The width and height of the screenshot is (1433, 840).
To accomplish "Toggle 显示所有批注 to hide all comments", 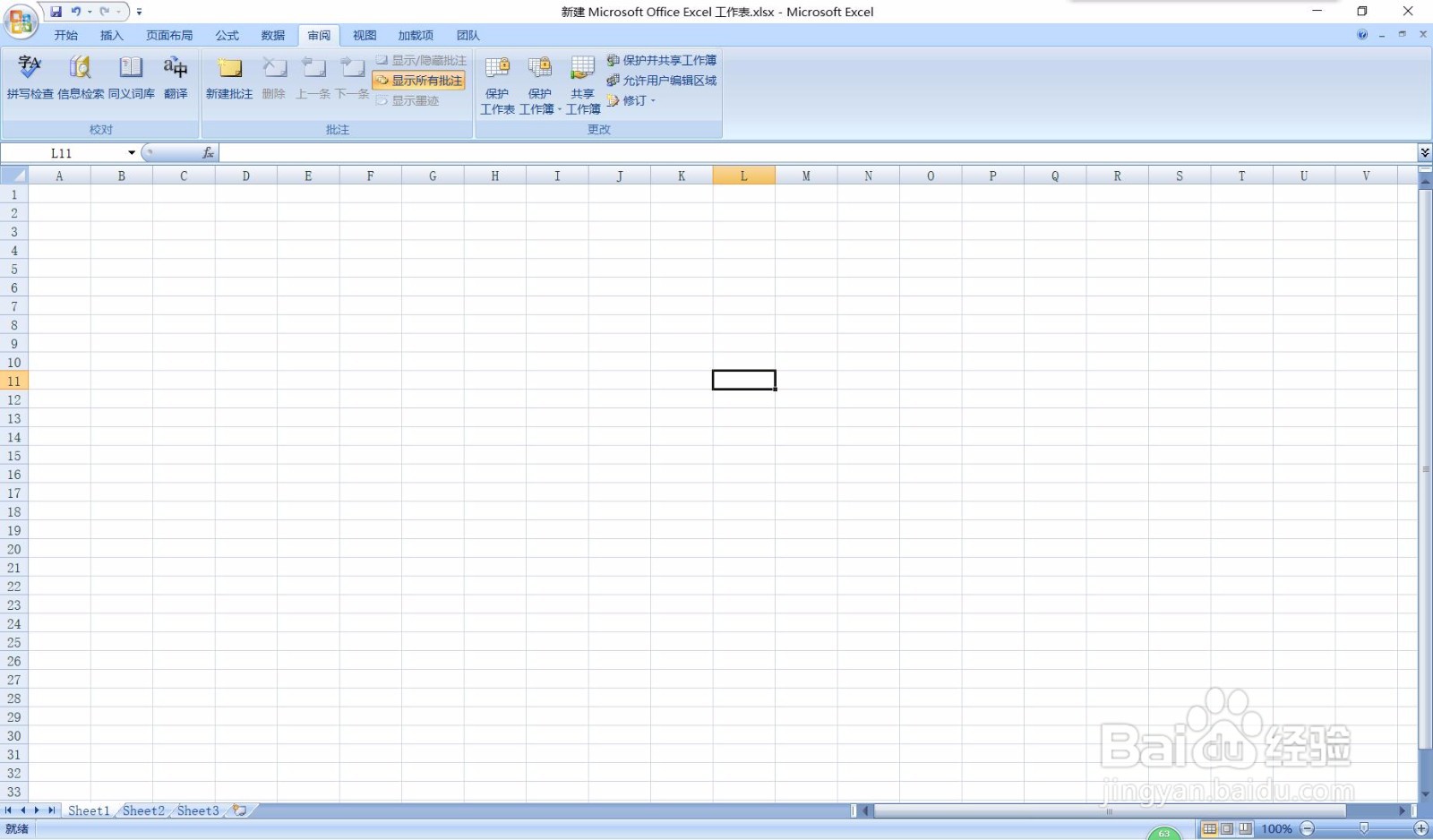I will tap(419, 80).
